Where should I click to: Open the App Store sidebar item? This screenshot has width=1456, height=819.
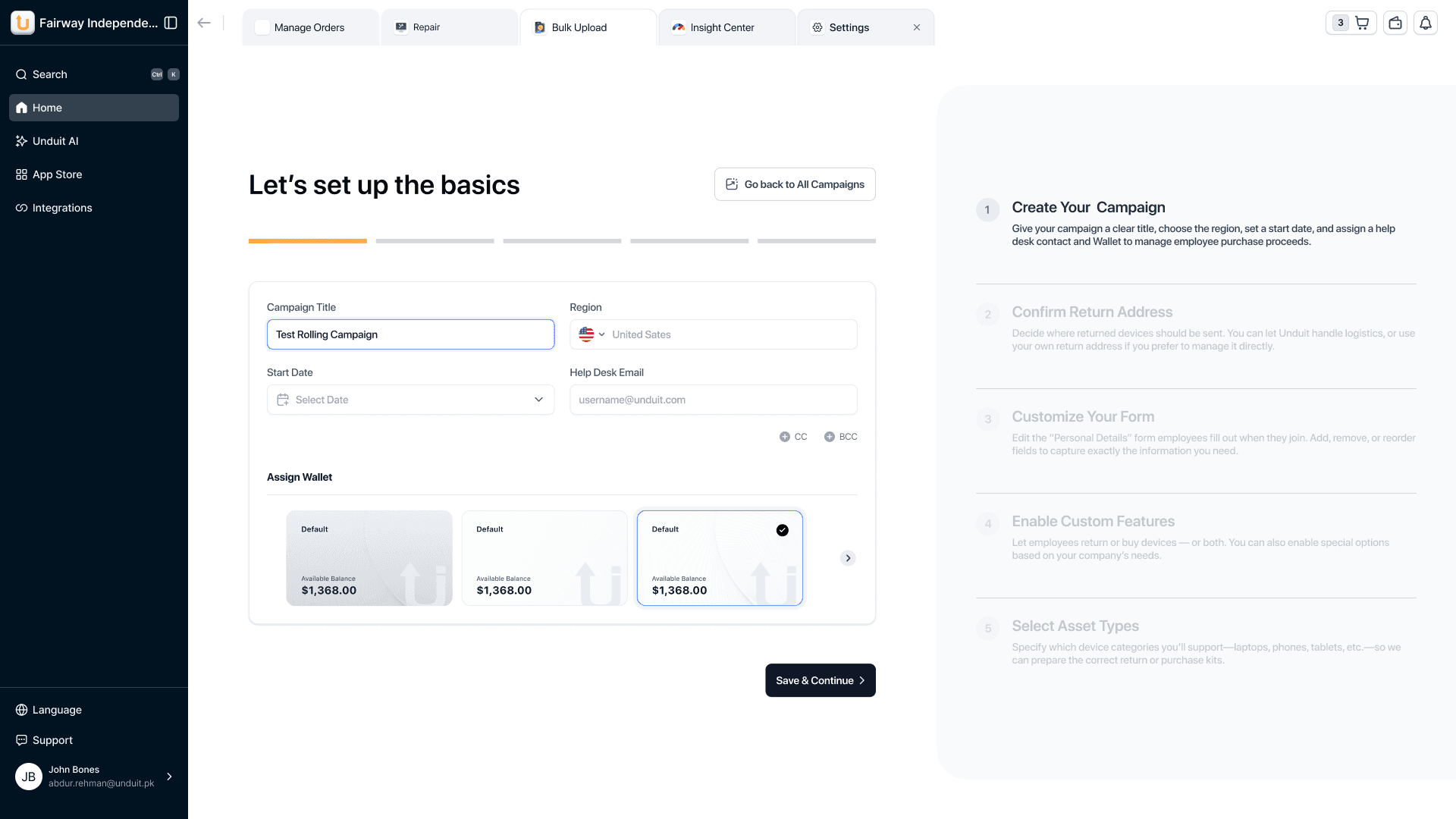57,174
